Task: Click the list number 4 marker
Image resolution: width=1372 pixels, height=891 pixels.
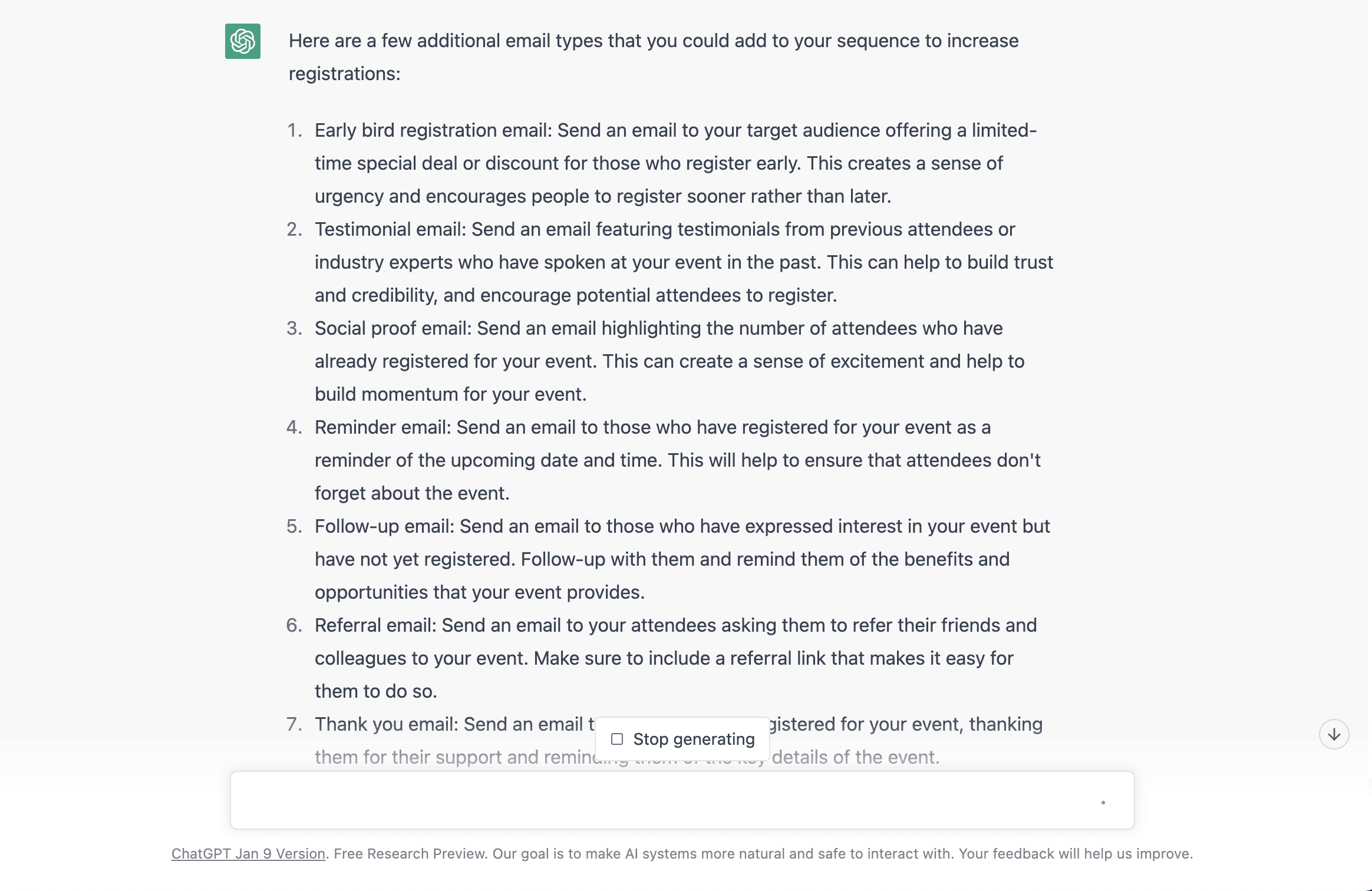Action: click(294, 427)
